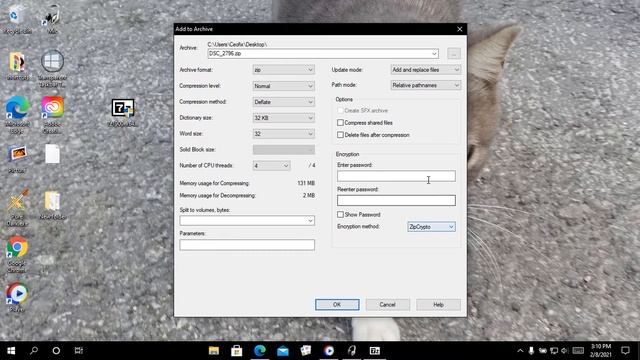Open the Microsoft Edge desktop shortcut
Viewport: 640px width, 360px height.
pyautogui.click(x=17, y=114)
